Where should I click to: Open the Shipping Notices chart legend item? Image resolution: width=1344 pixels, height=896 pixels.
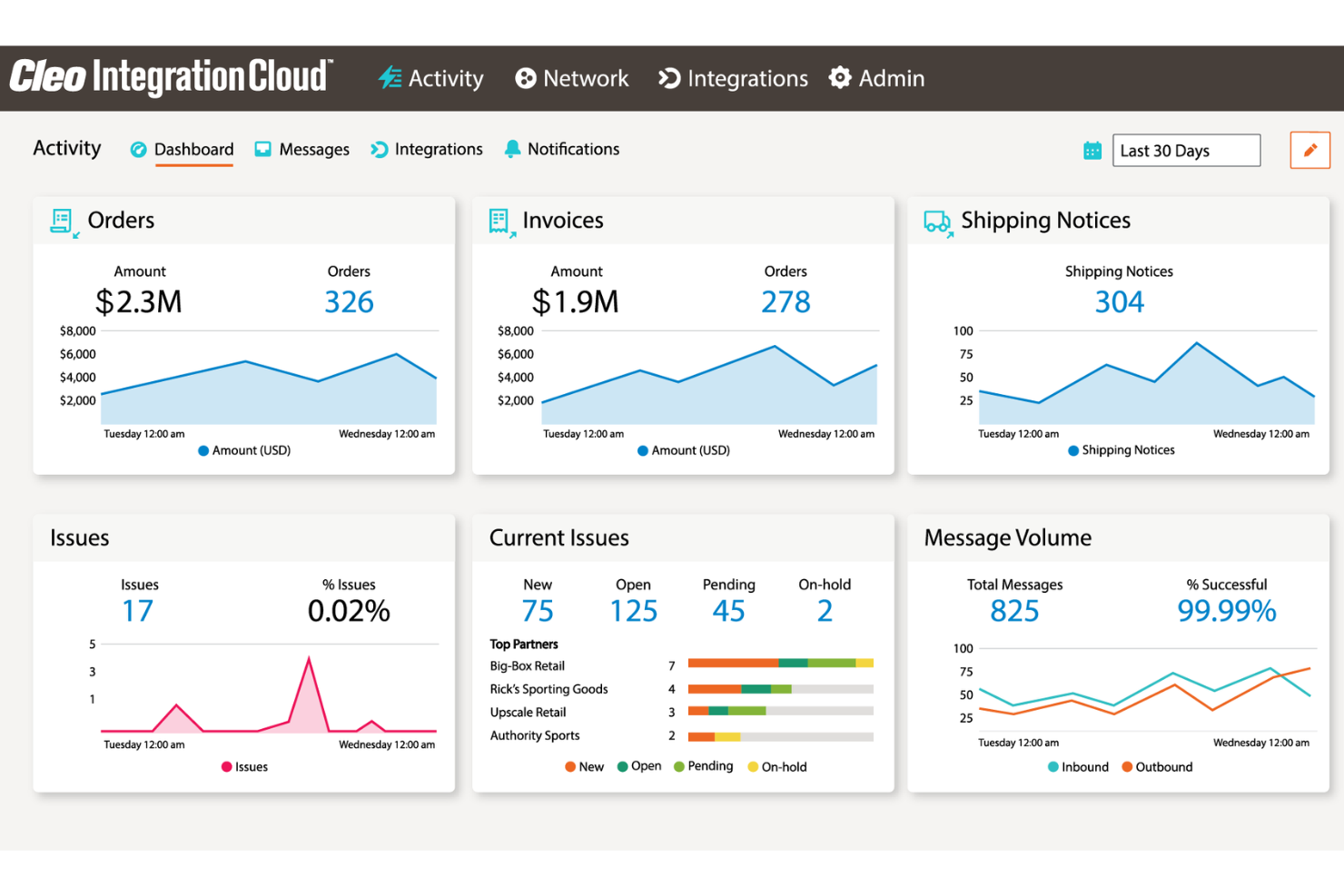pos(1121,449)
